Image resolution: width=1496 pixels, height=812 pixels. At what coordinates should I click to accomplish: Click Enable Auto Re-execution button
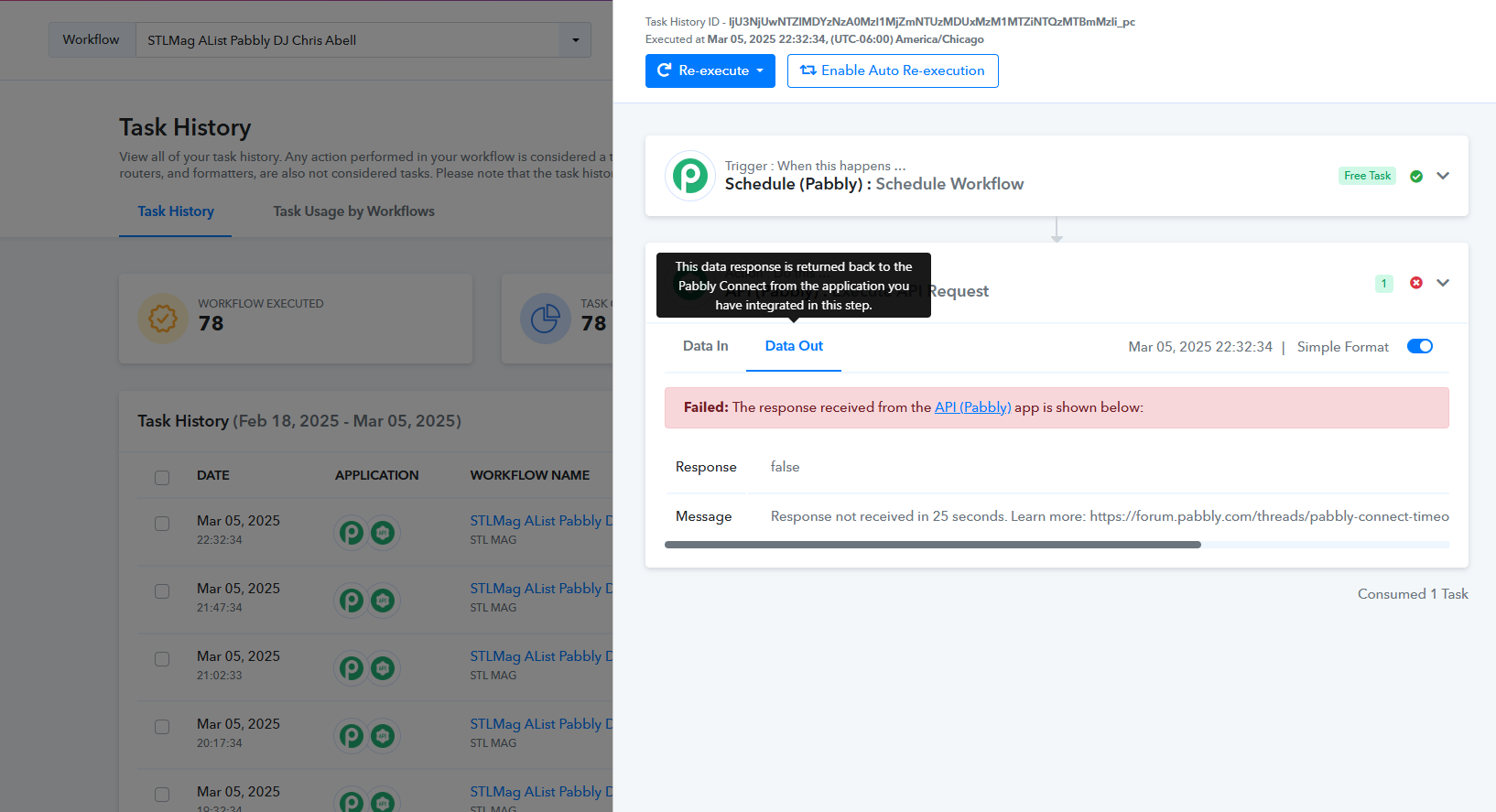click(x=893, y=70)
